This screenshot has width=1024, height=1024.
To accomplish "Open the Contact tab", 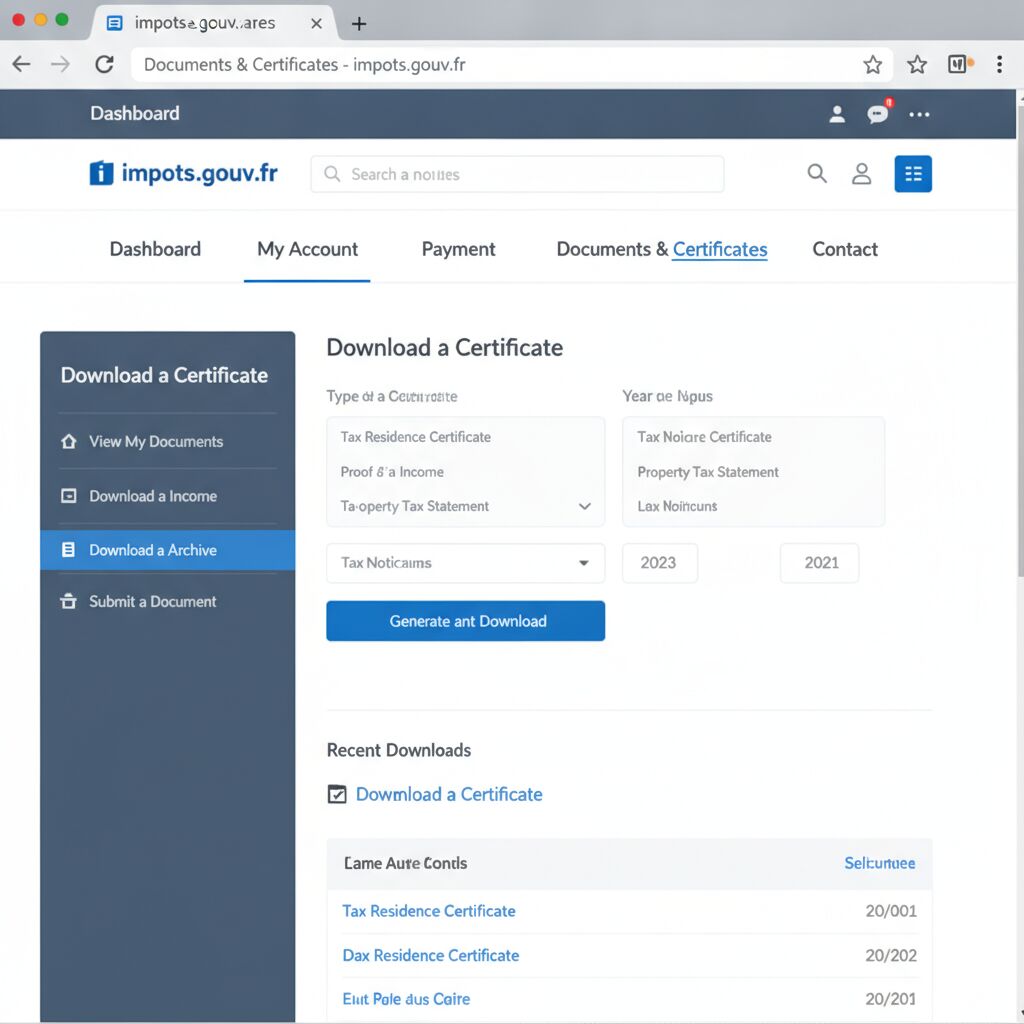I will coord(845,249).
